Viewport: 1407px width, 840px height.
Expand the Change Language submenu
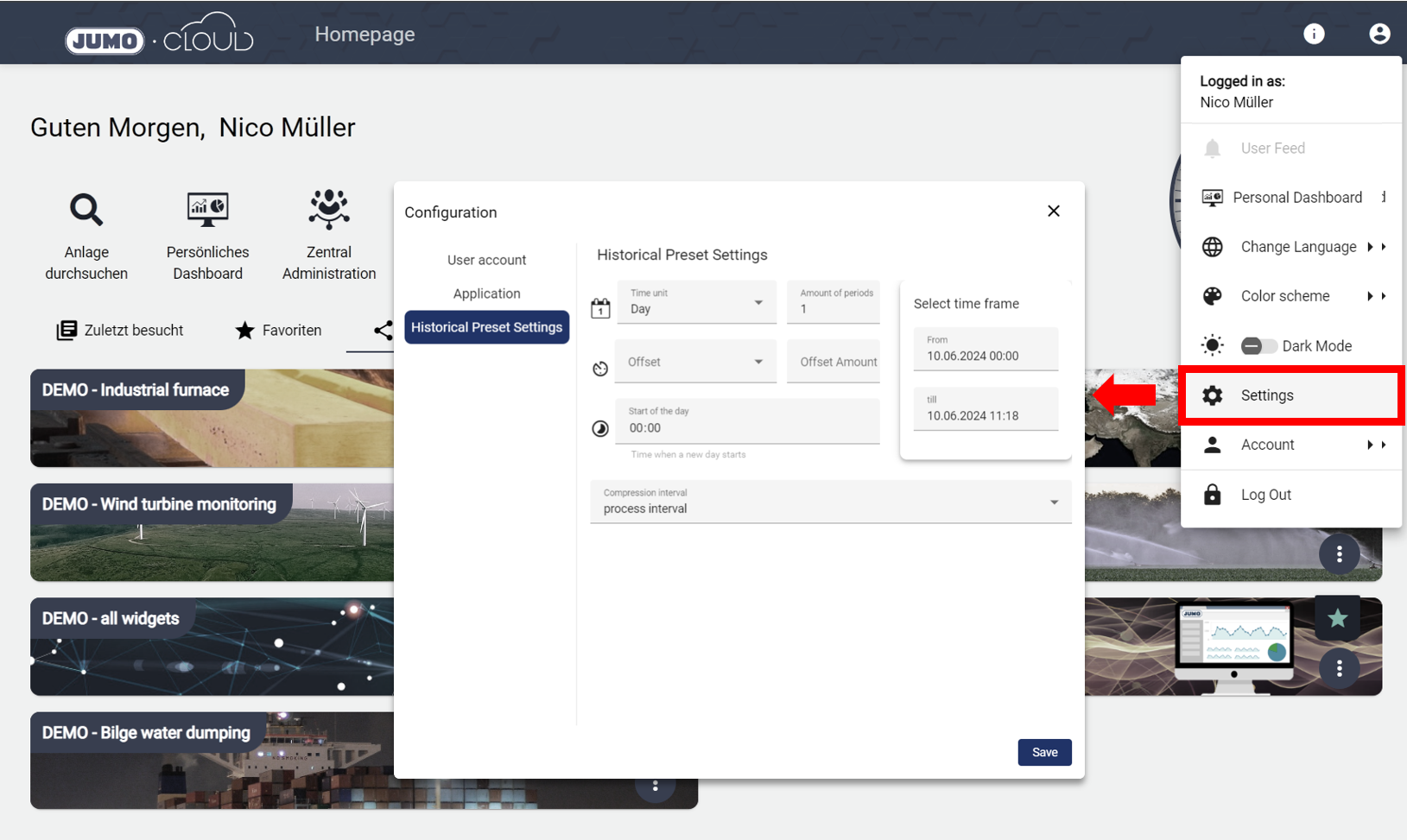[1297, 247]
